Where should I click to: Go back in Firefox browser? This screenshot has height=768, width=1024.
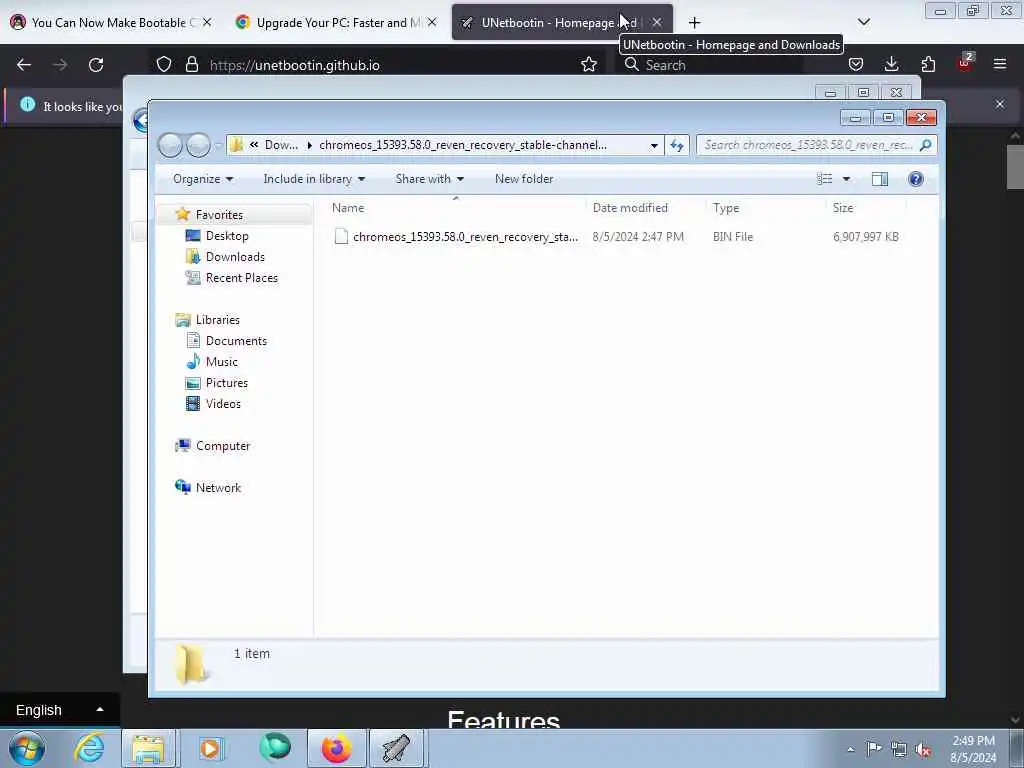pyautogui.click(x=24, y=65)
